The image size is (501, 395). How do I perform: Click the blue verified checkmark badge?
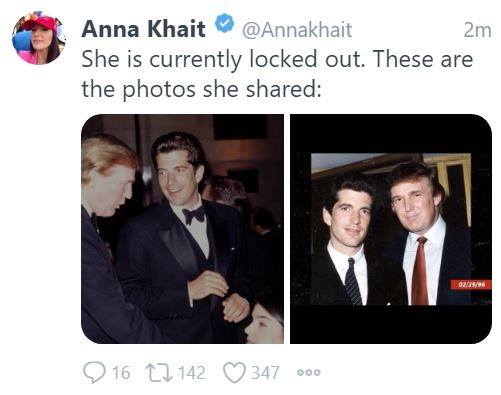[224, 23]
